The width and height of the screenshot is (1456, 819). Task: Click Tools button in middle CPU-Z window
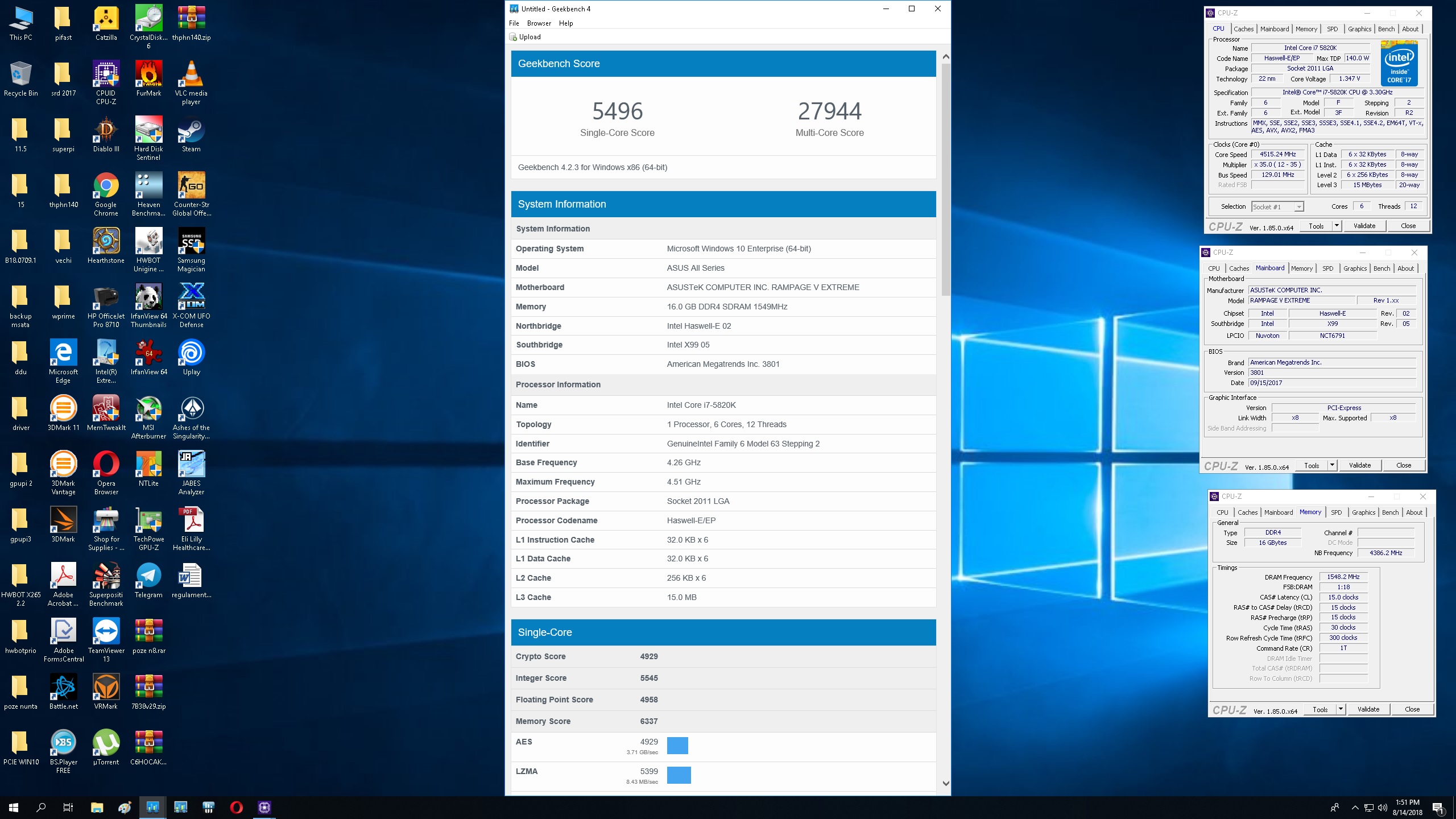1312,465
